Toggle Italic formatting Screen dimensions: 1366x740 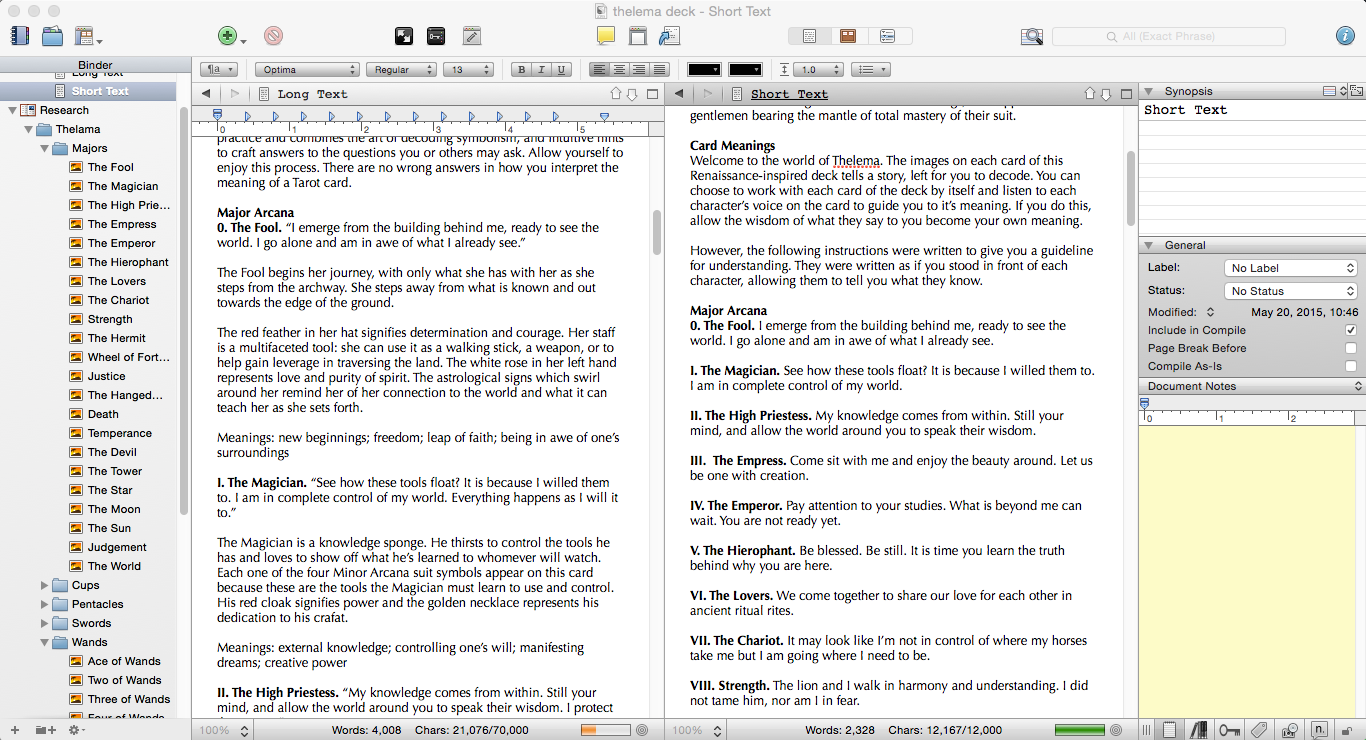541,70
